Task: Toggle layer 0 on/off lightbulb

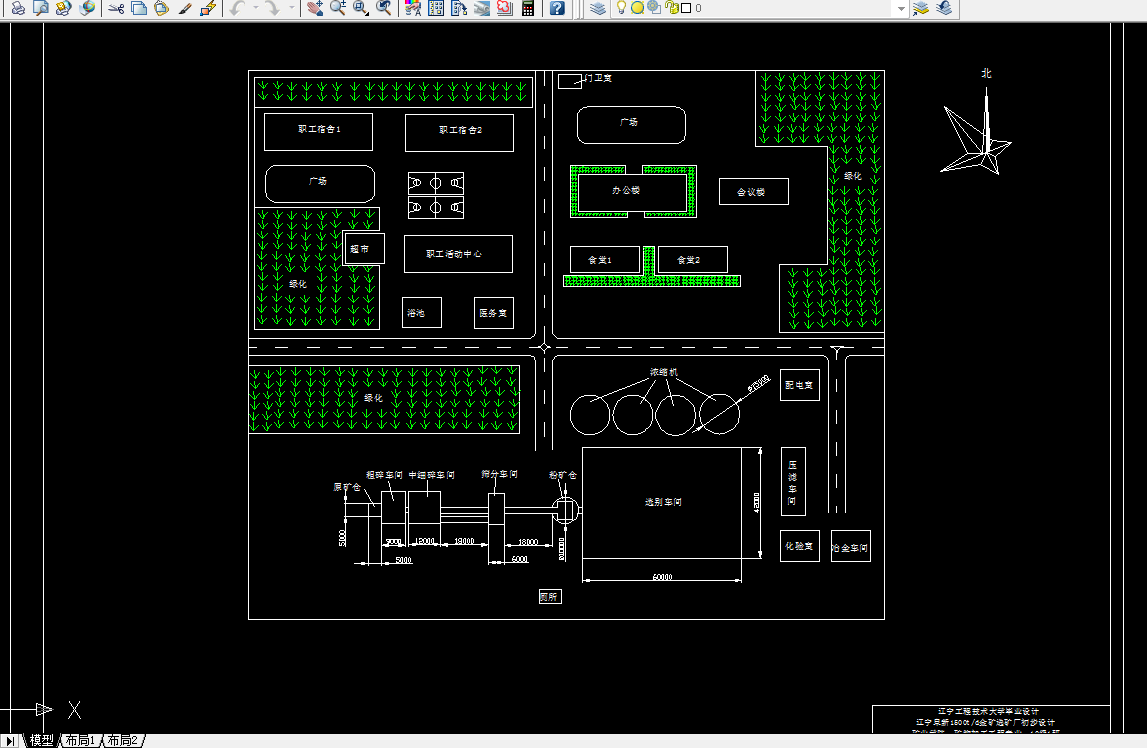Action: point(622,8)
